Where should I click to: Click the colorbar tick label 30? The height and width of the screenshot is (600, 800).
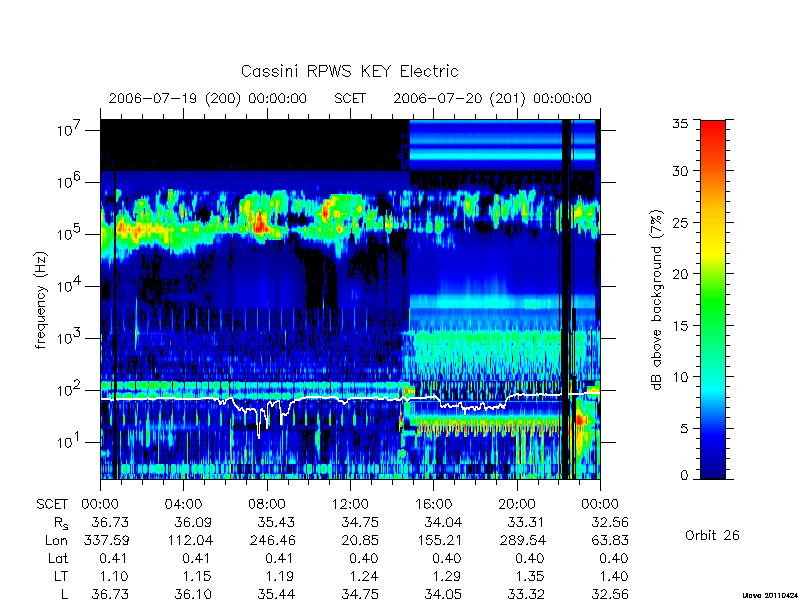[x=680, y=171]
